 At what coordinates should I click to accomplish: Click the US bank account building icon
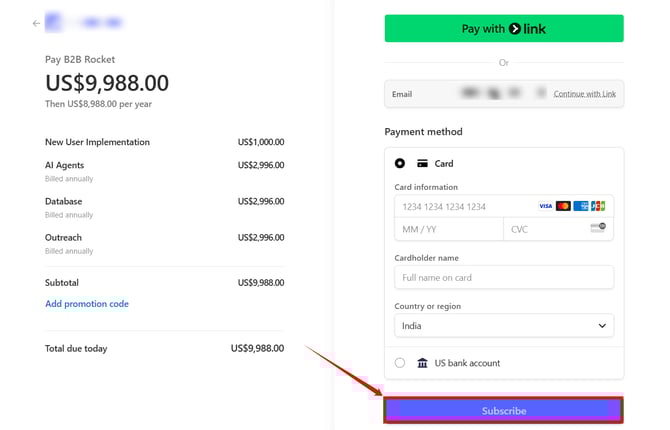click(x=422, y=363)
